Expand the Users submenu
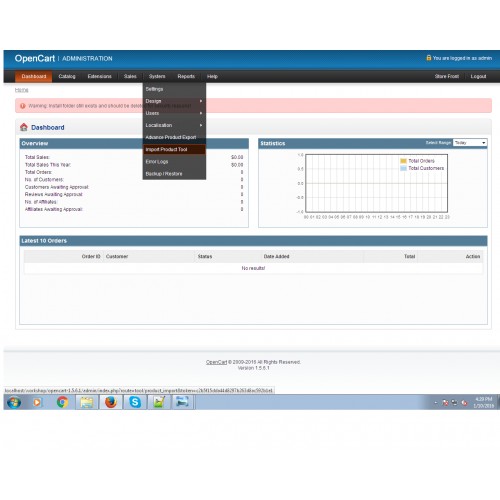The width and height of the screenshot is (500, 500). tap(174, 113)
